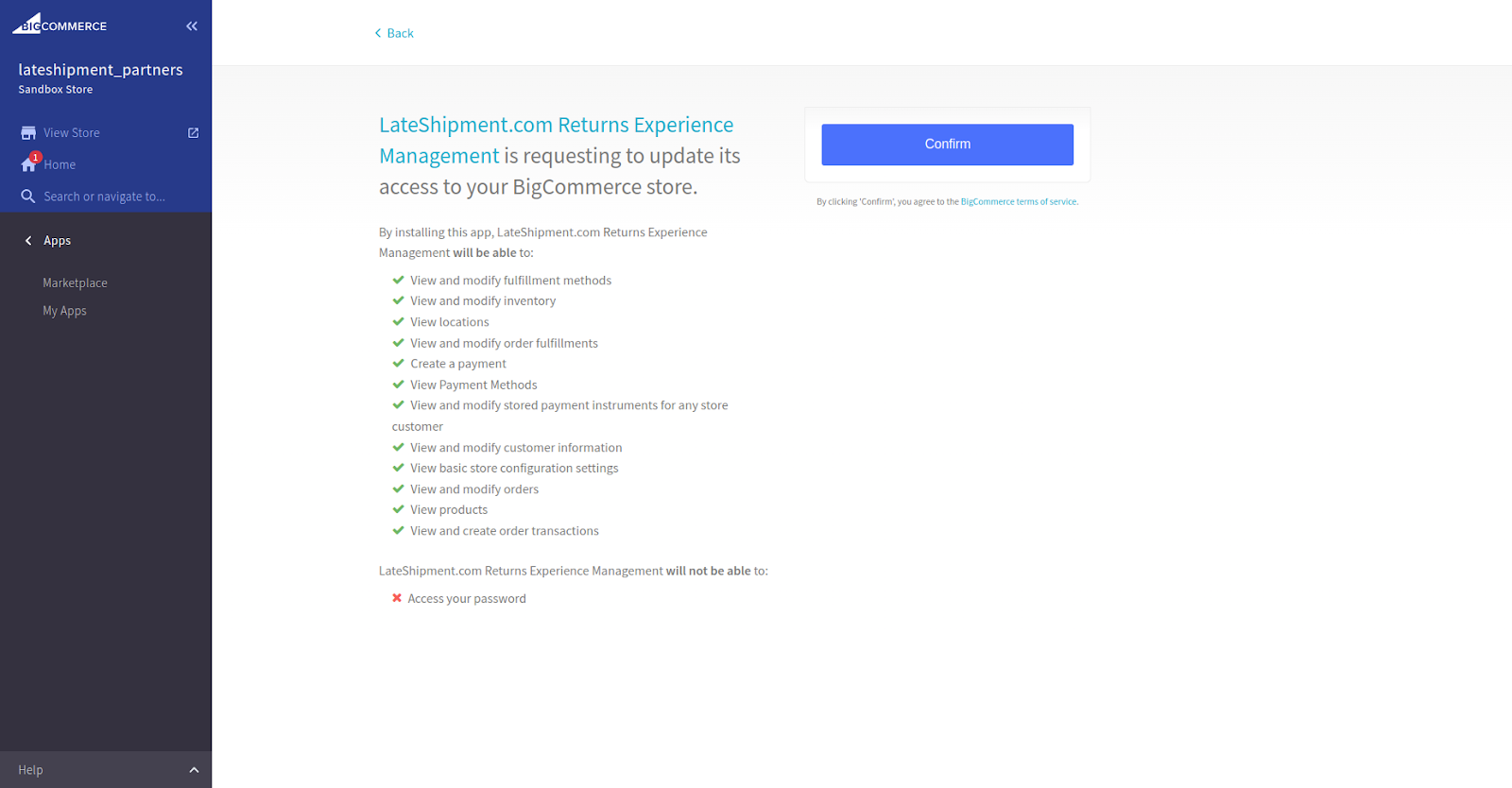Go to Home in the sidebar
The height and width of the screenshot is (788, 1512).
tap(60, 164)
